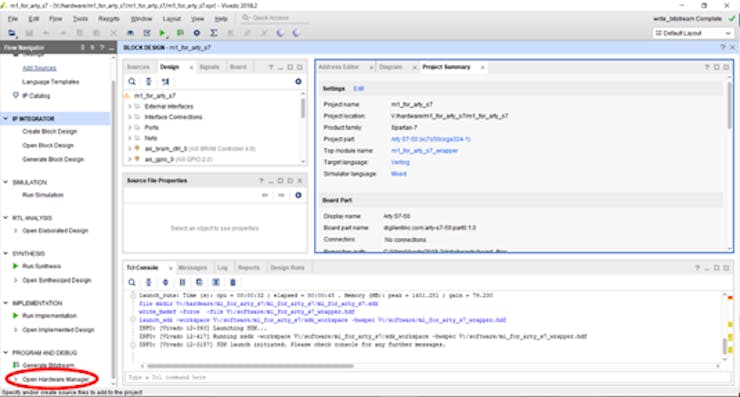The image size is (740, 397).
Task: Close the Design tab
Action: coord(191,68)
